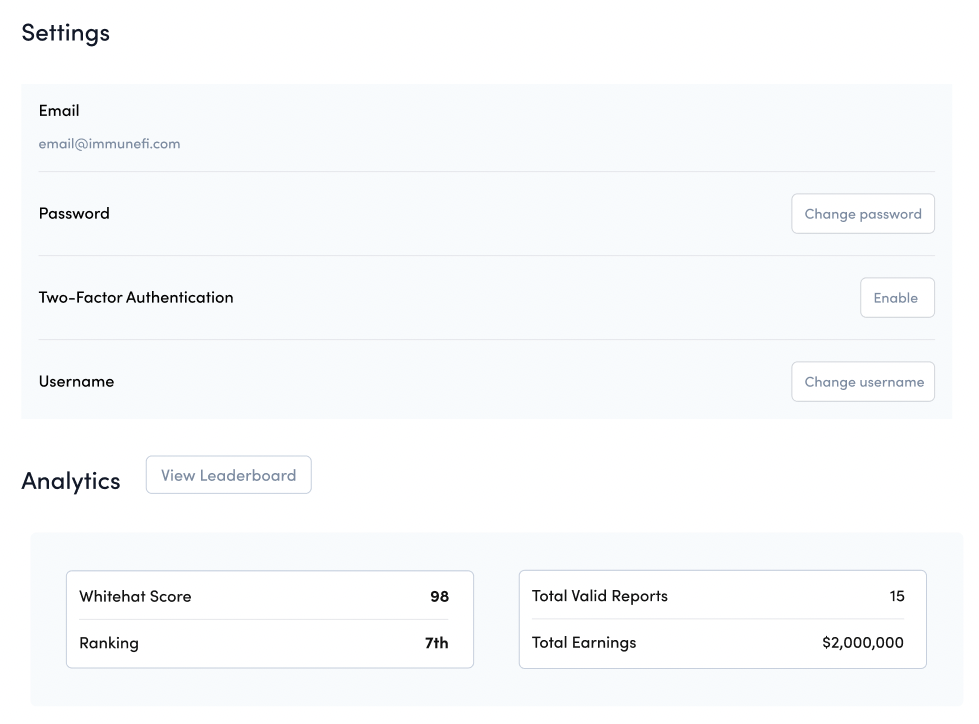Click the Change username button
Viewport: 979px width, 724px height.
pyautogui.click(x=862, y=382)
